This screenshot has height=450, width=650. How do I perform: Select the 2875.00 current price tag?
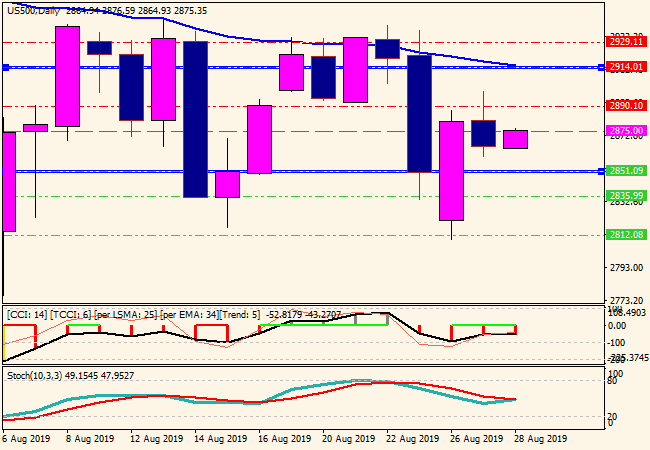click(x=625, y=131)
